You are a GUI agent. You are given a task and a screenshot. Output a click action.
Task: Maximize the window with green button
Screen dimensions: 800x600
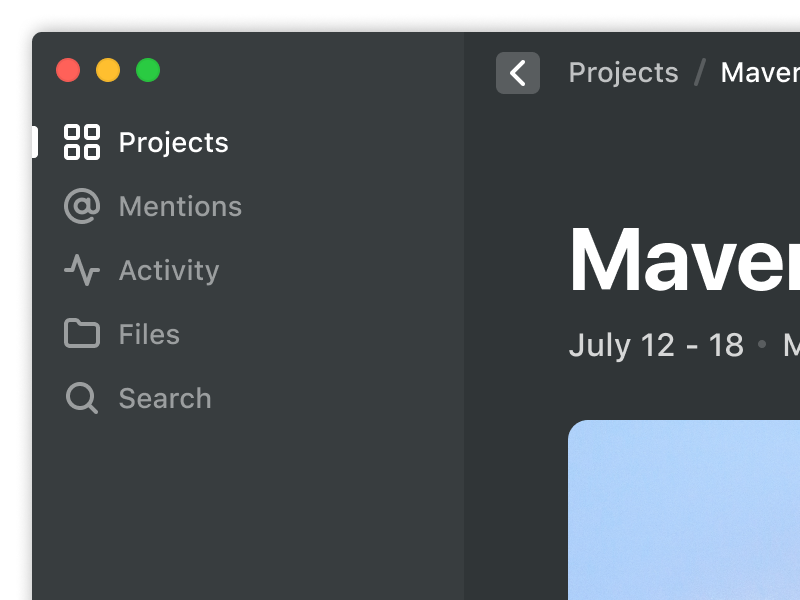pos(148,70)
